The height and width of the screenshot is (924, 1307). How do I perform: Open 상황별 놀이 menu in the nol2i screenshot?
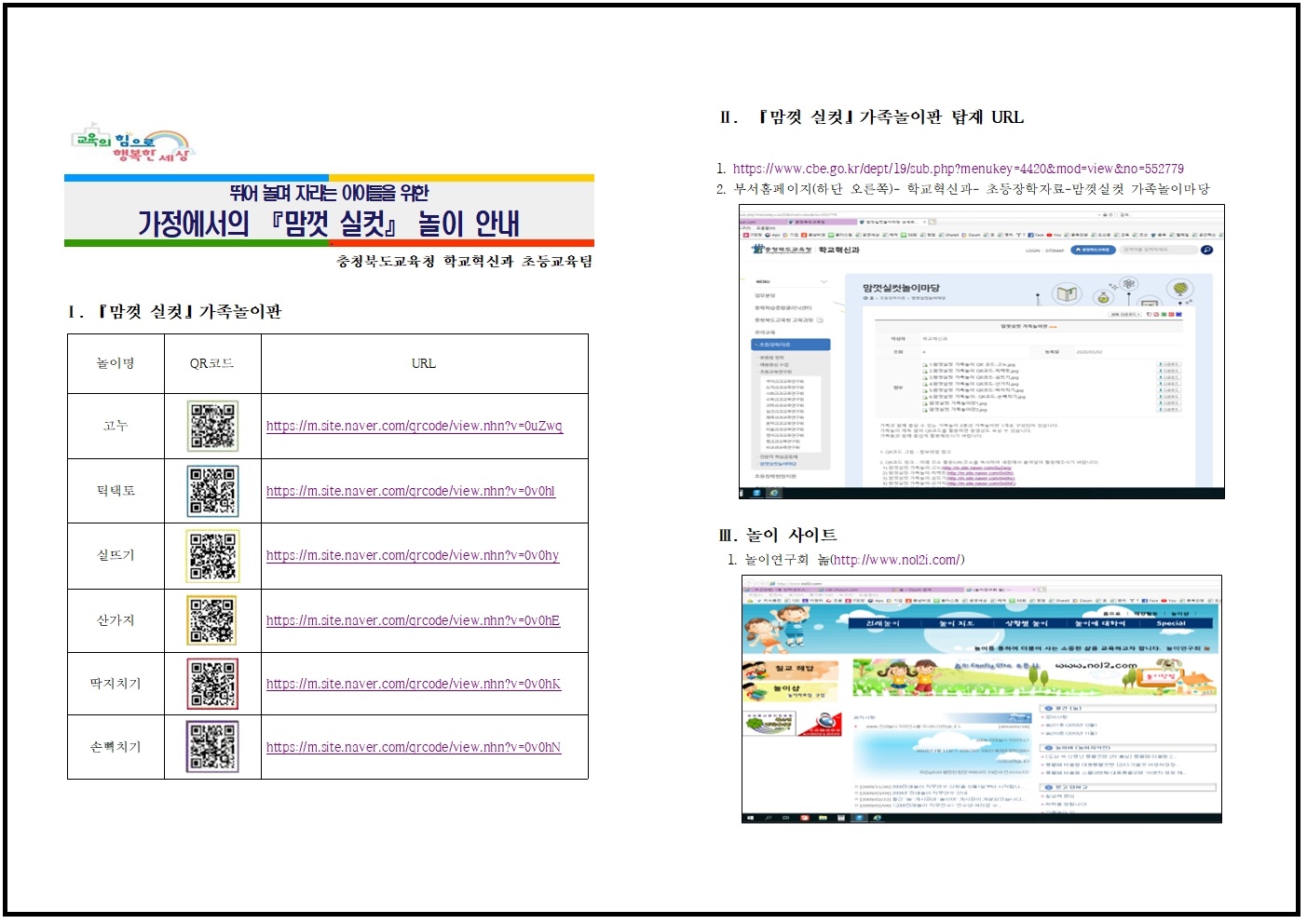click(x=1027, y=623)
